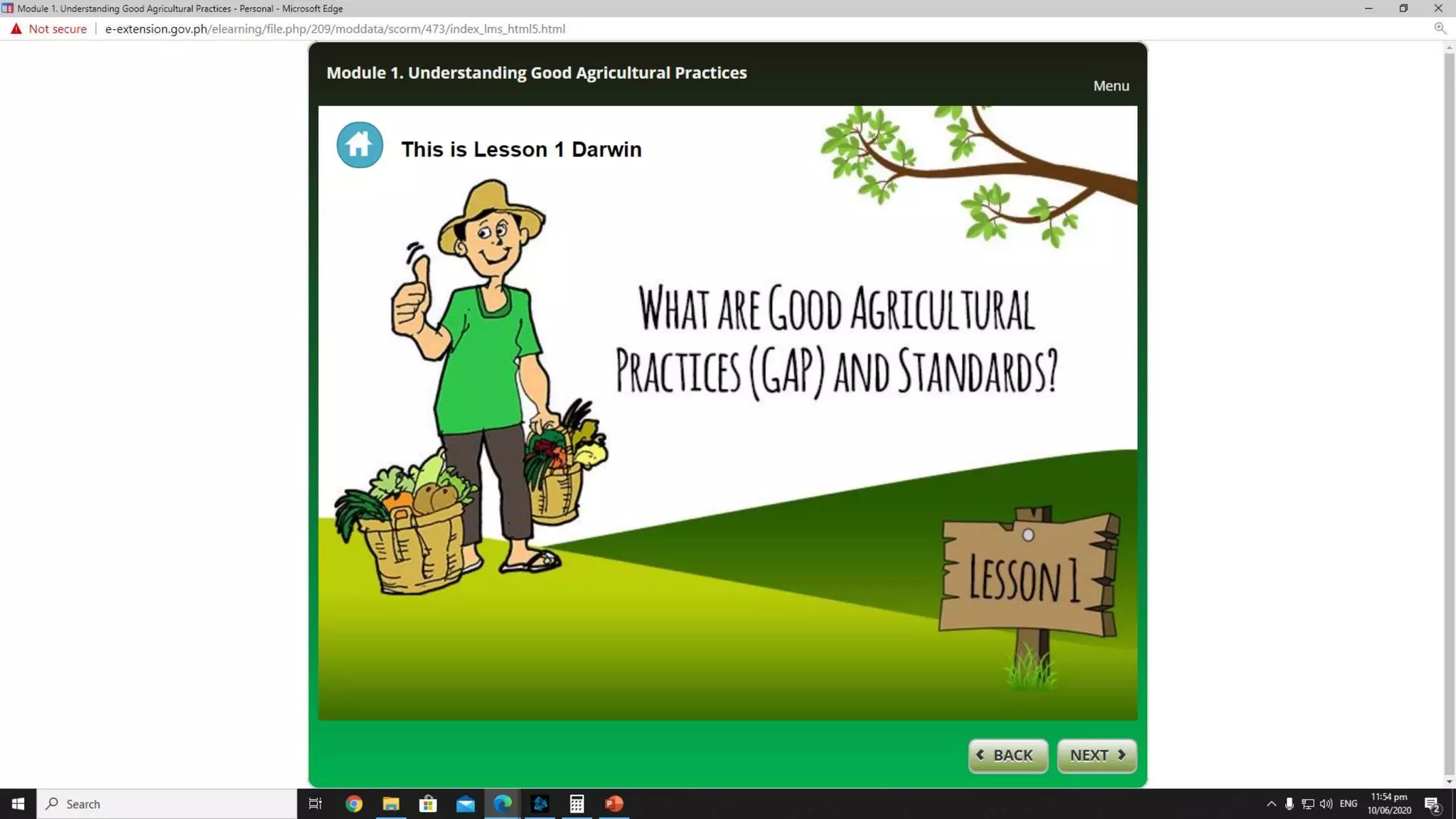Click the blue Home icon in lesson
Image resolution: width=1456 pixels, height=819 pixels.
[359, 145]
